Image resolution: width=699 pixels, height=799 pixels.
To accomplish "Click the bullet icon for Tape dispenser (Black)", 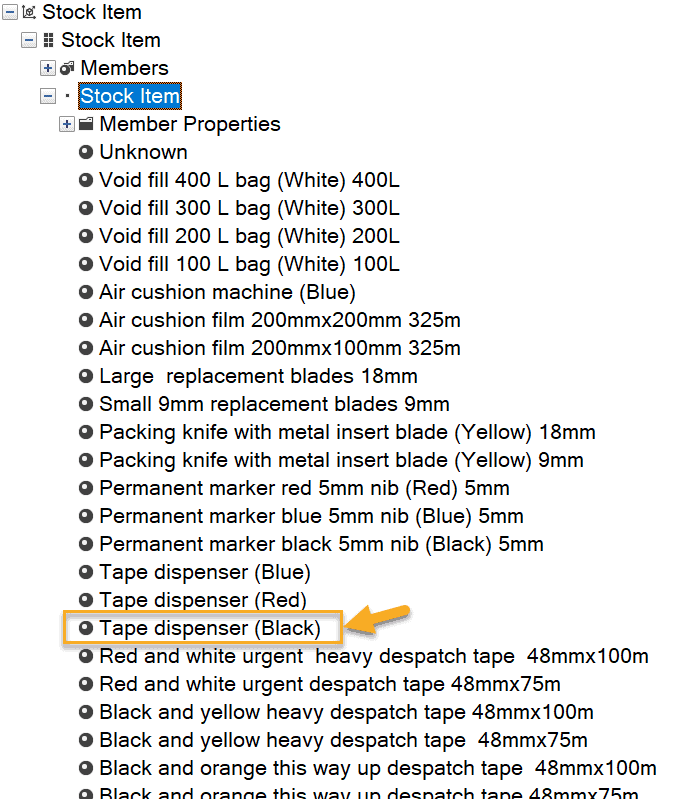I will [x=86, y=629].
